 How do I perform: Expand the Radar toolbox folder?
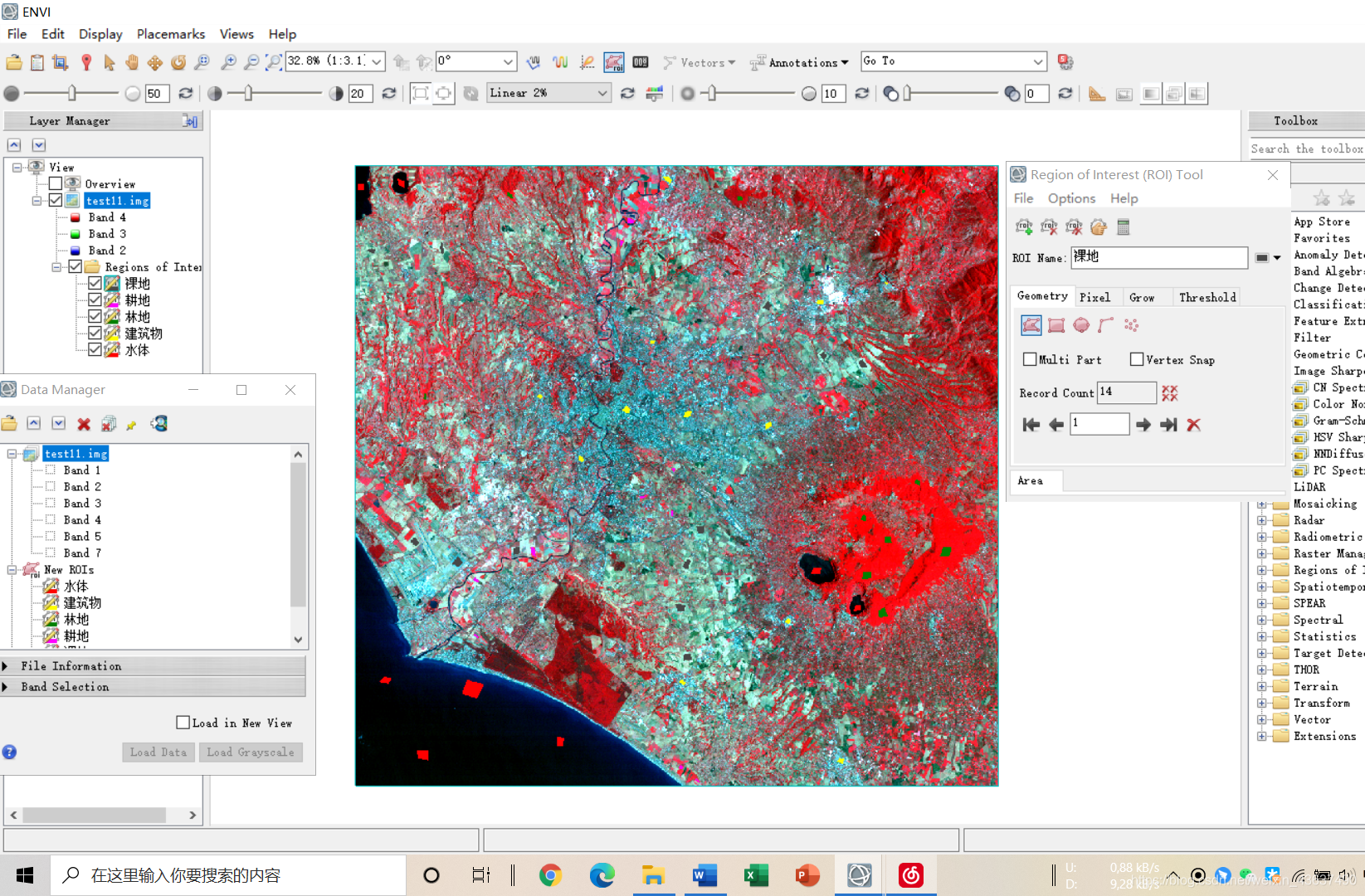[1262, 520]
